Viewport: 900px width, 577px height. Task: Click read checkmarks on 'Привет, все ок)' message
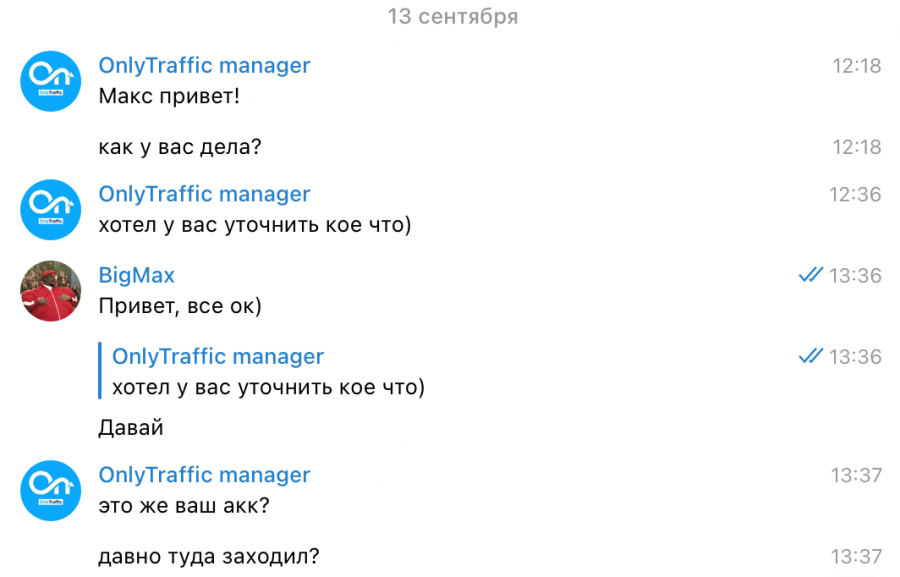click(810, 275)
